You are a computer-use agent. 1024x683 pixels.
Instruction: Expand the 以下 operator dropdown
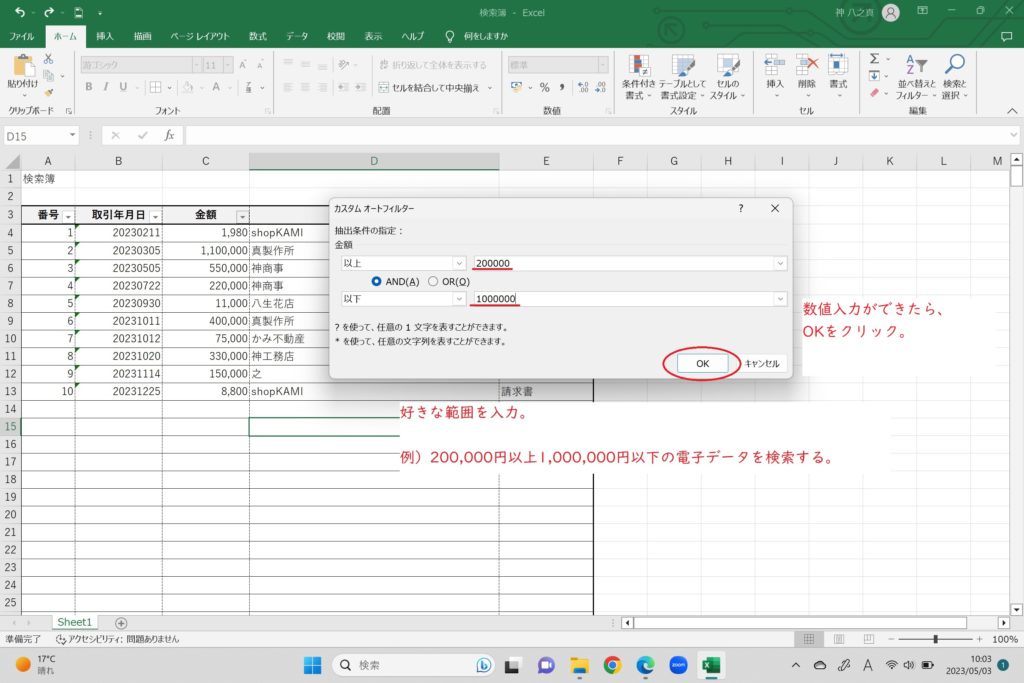459,299
